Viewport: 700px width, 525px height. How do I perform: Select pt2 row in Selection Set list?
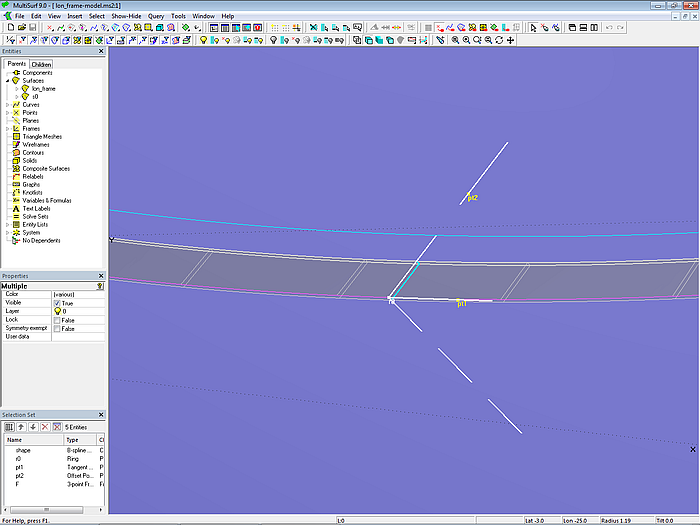pyautogui.click(x=20, y=474)
